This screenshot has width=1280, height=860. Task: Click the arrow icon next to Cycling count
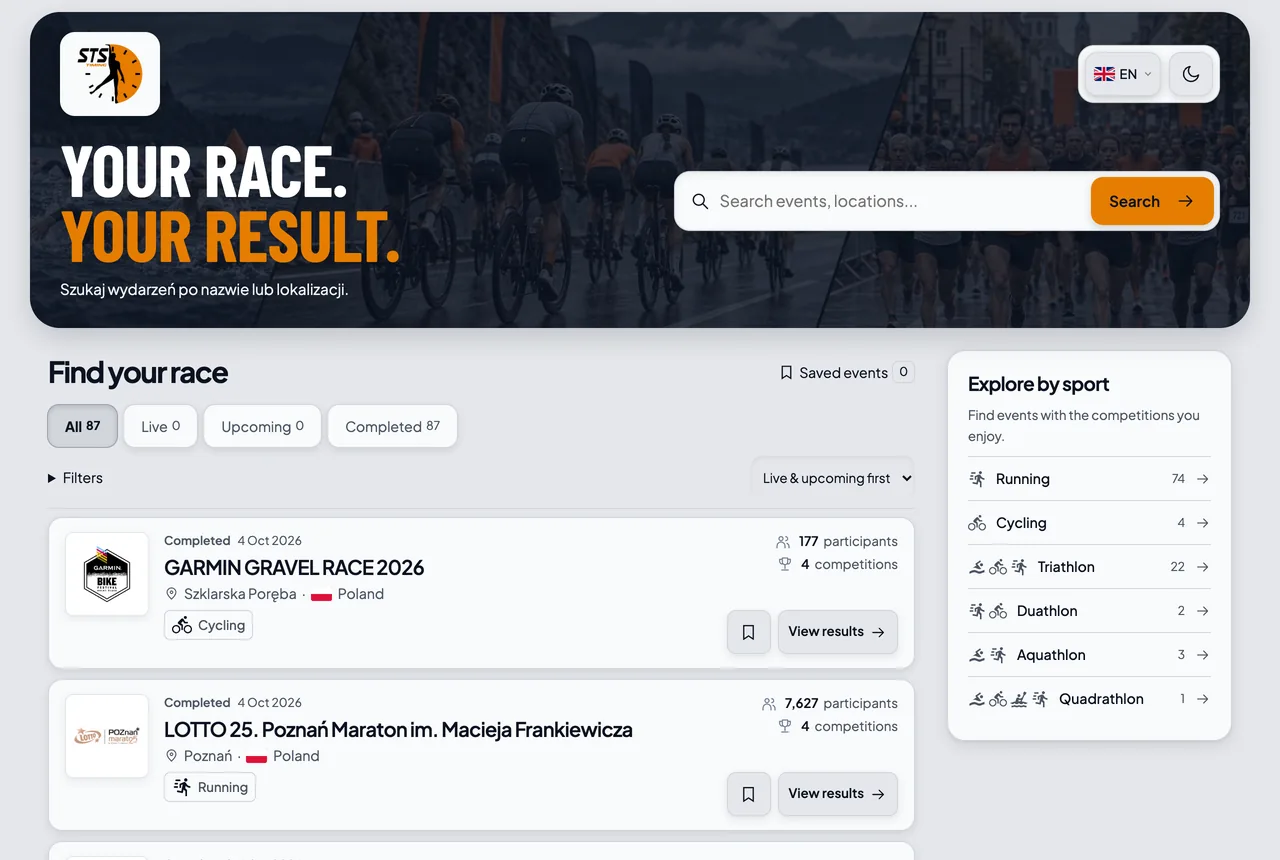tap(1203, 523)
